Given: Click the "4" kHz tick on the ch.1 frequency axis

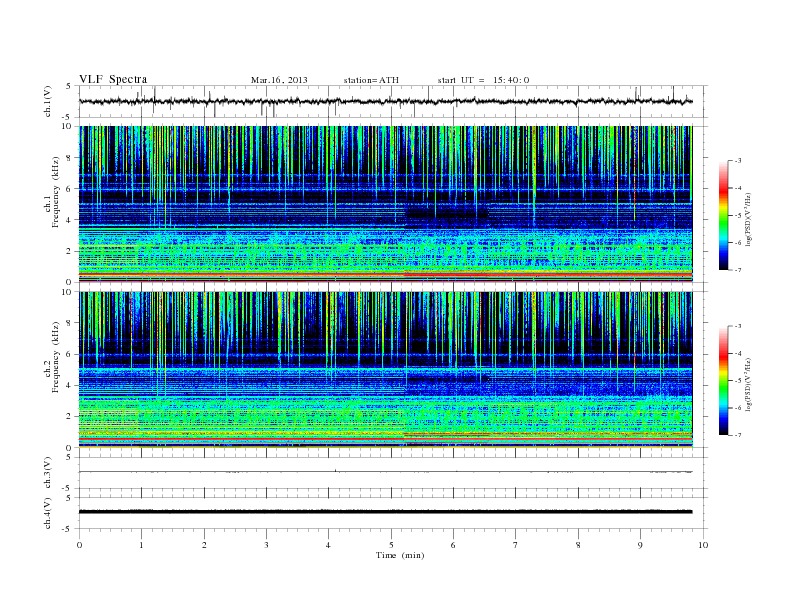Looking at the screenshot, I should click(x=69, y=220).
